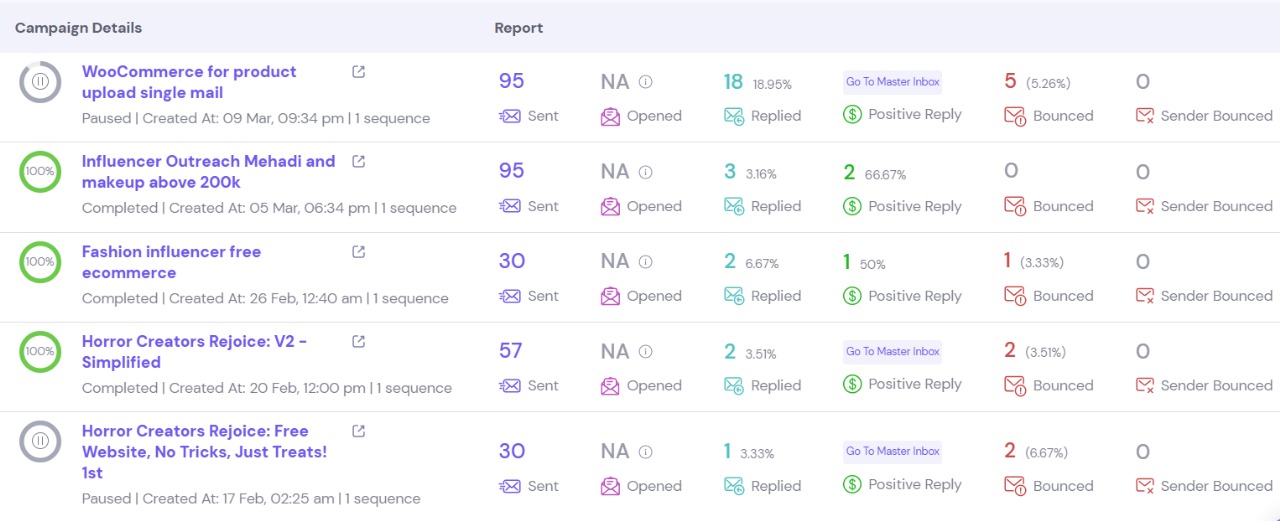Click the Report column header
Image resolution: width=1280 pixels, height=521 pixels.
pos(519,28)
